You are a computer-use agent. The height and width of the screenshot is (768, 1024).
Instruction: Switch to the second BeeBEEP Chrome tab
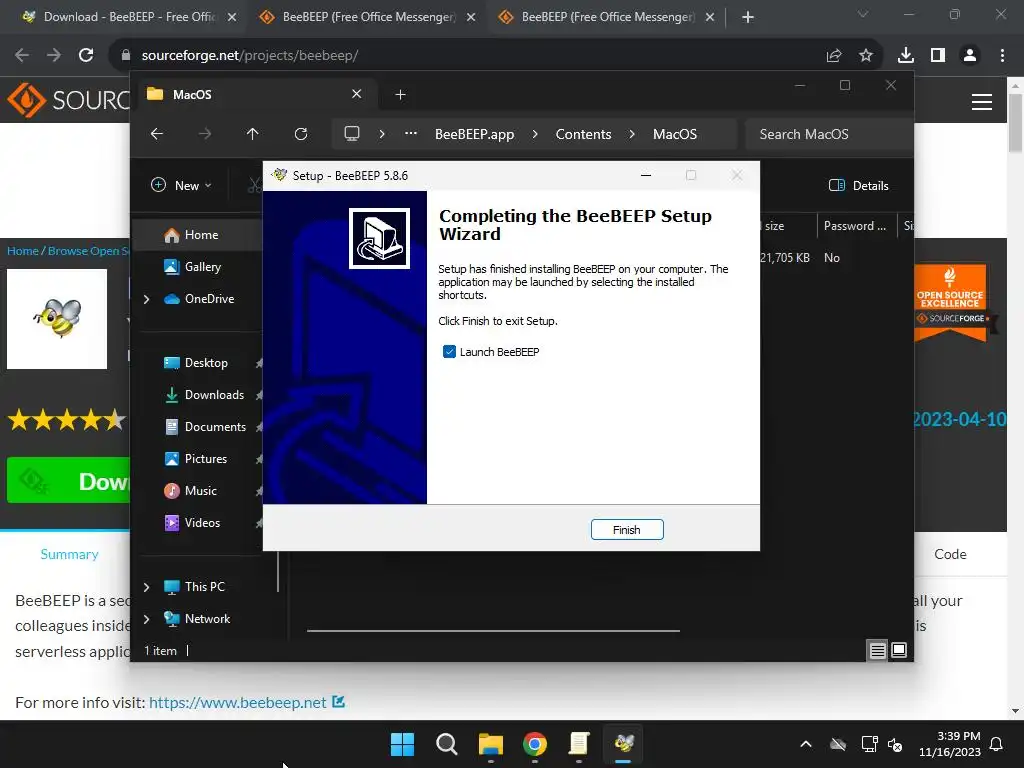tap(368, 17)
